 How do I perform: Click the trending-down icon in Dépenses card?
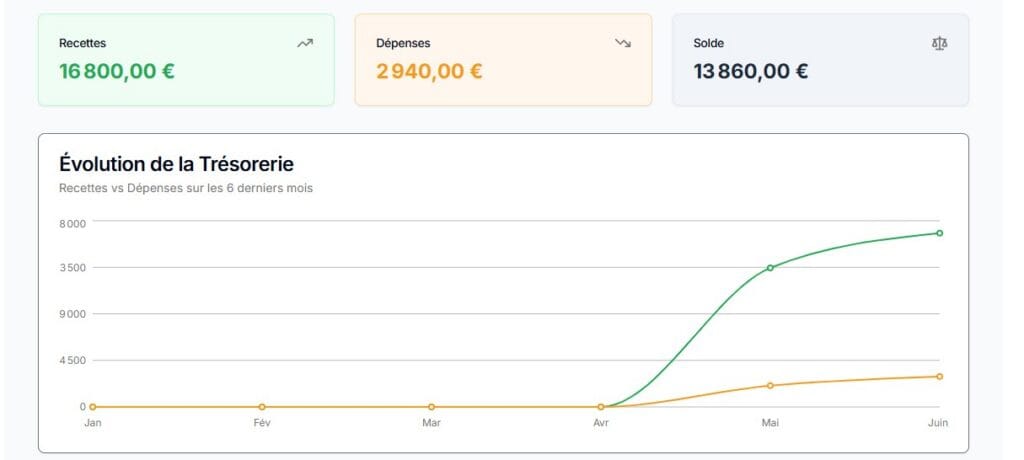click(x=623, y=43)
